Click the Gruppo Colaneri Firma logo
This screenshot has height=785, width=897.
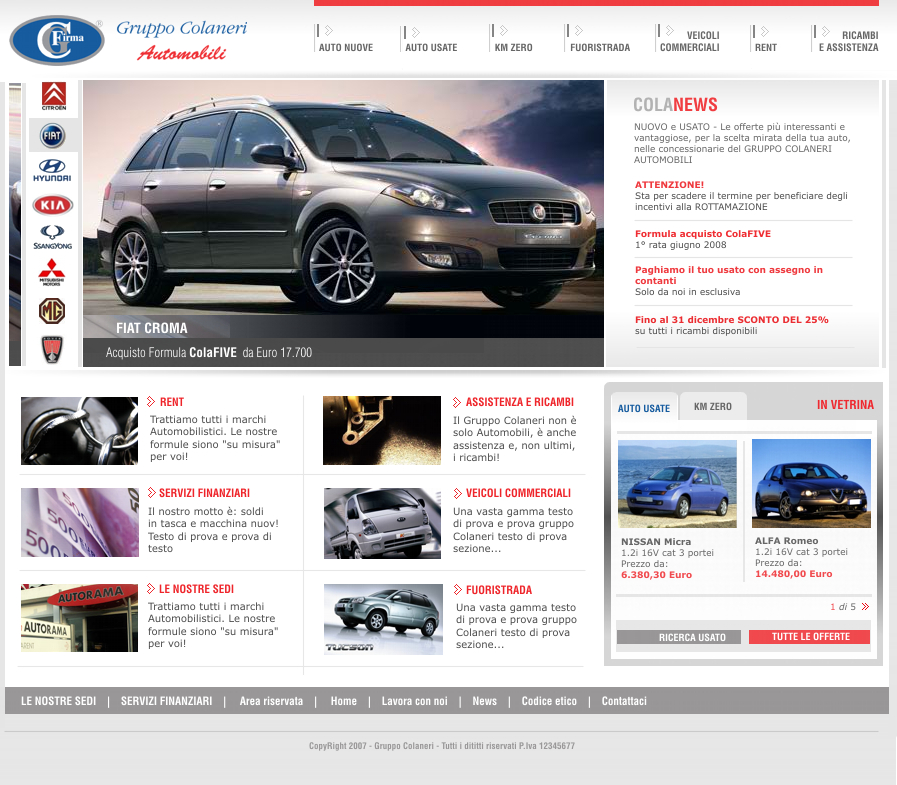pyautogui.click(x=57, y=40)
